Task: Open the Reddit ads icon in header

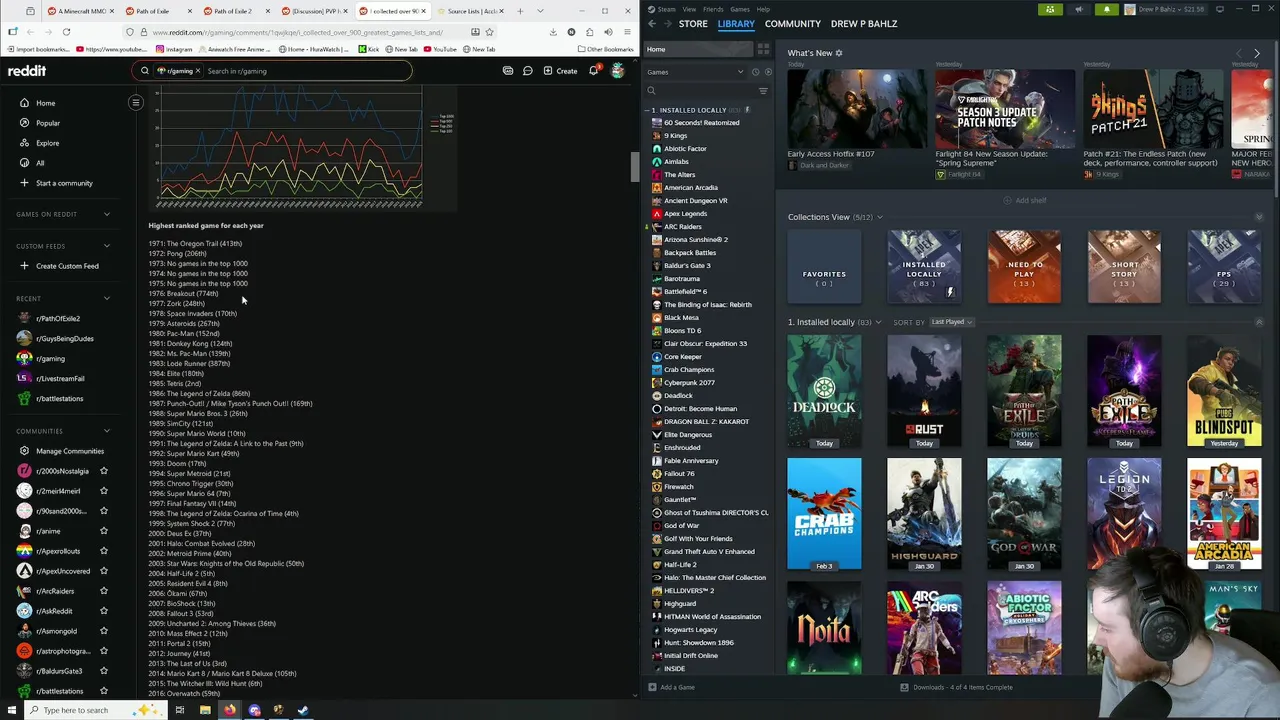Action: [508, 71]
